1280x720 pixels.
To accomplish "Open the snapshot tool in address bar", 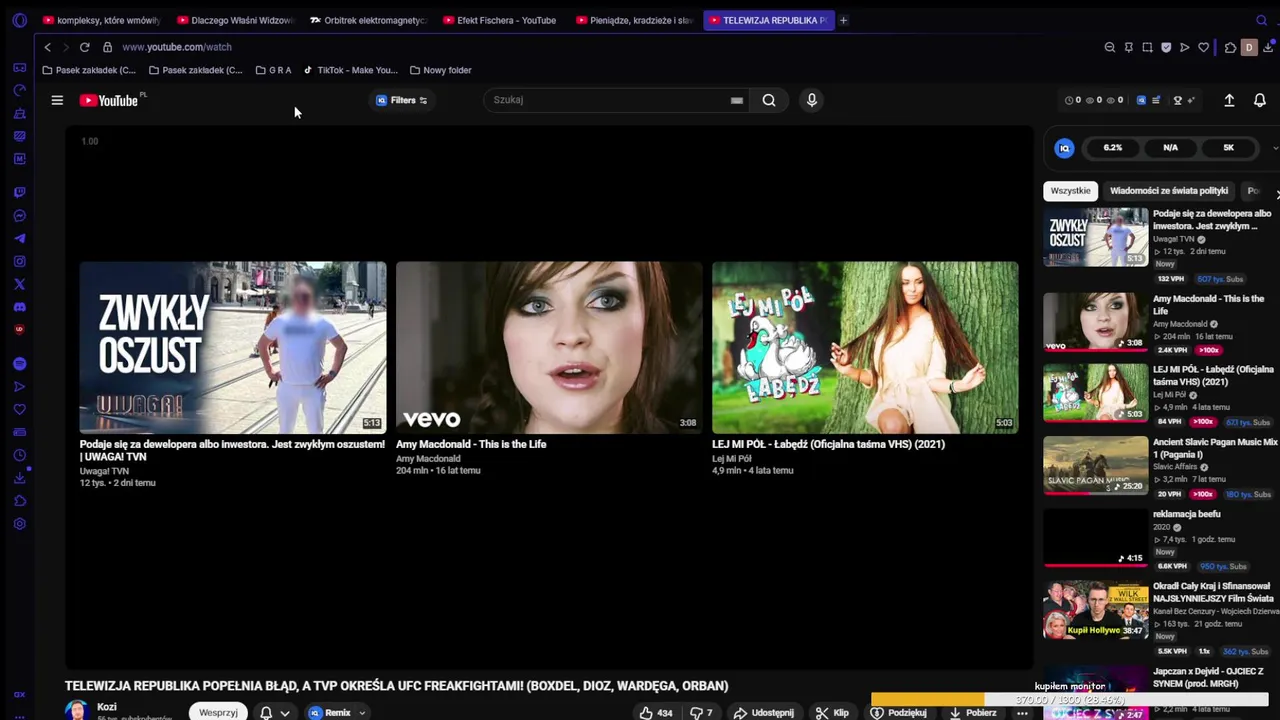I will [x=1147, y=47].
